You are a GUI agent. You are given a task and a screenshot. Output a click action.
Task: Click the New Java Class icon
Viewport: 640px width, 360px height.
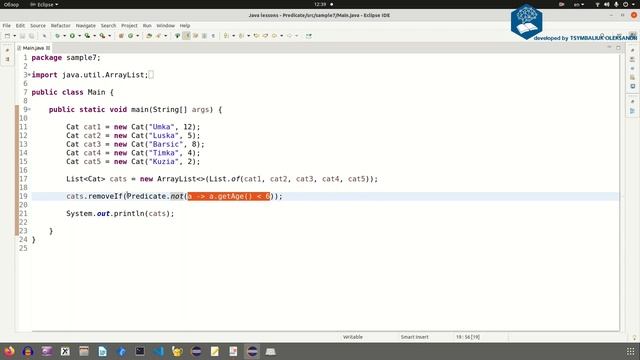(131, 36)
